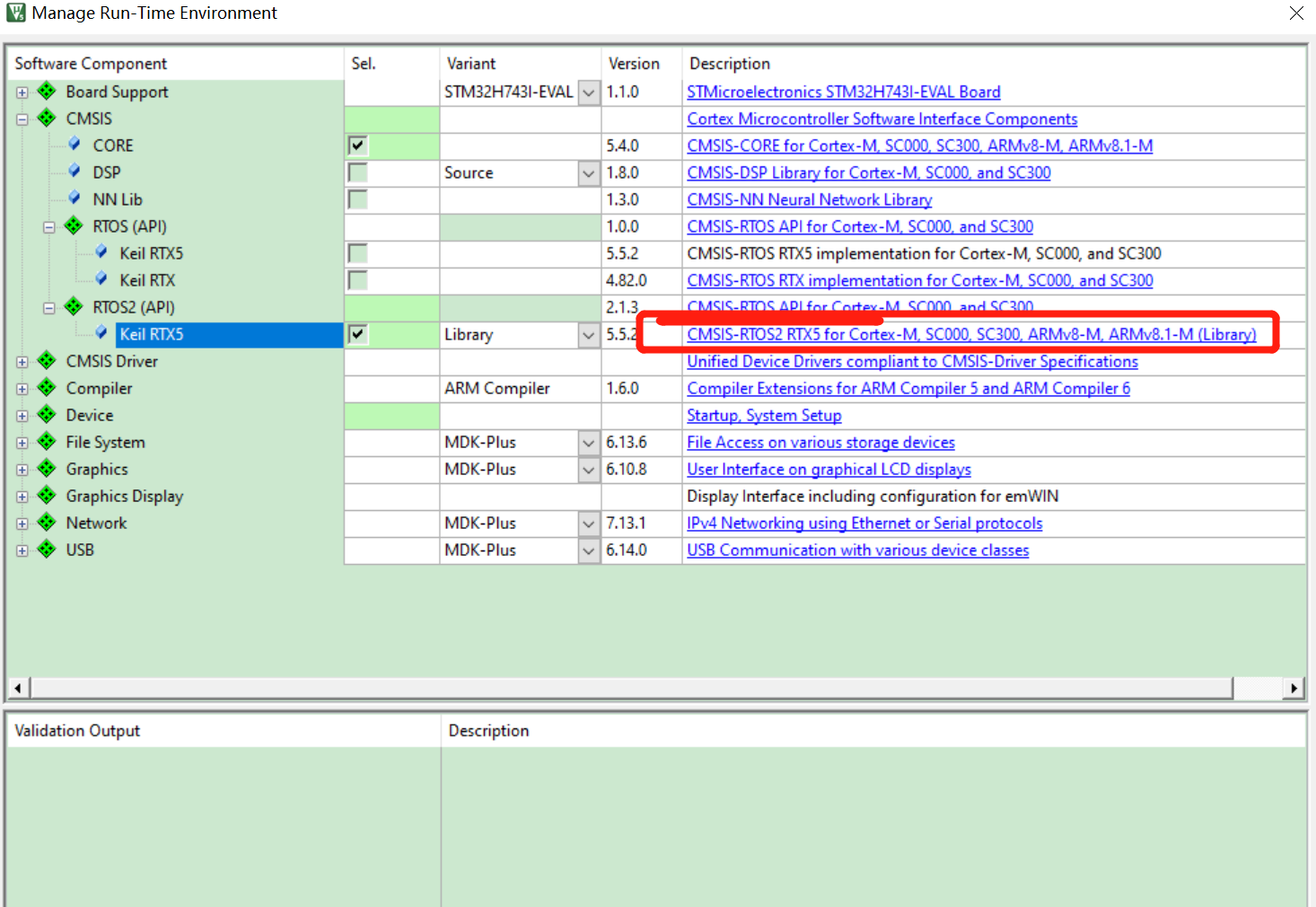Enable the CMSIS-DSP library checkbox

[356, 172]
